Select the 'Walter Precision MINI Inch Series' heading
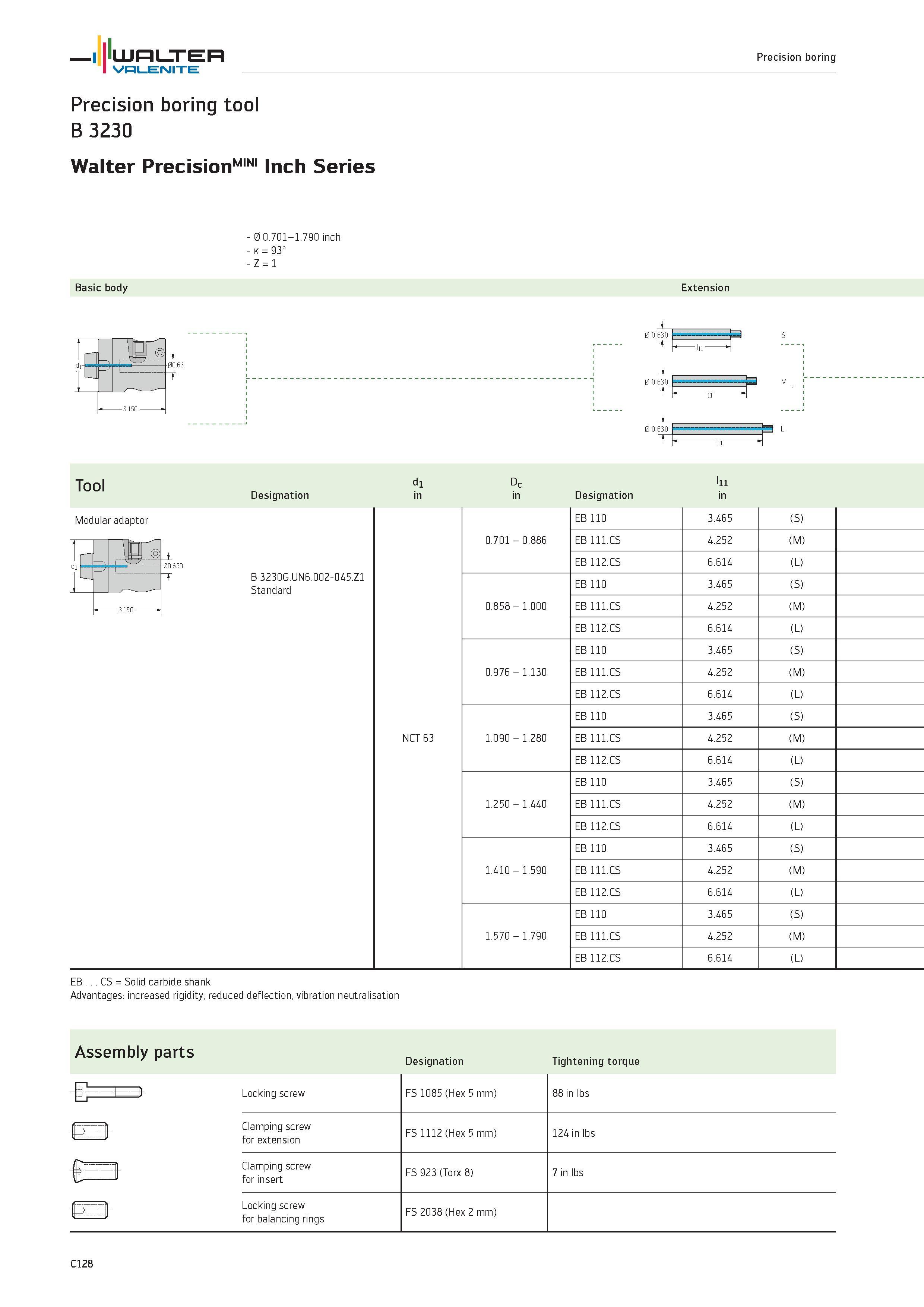 point(222,166)
